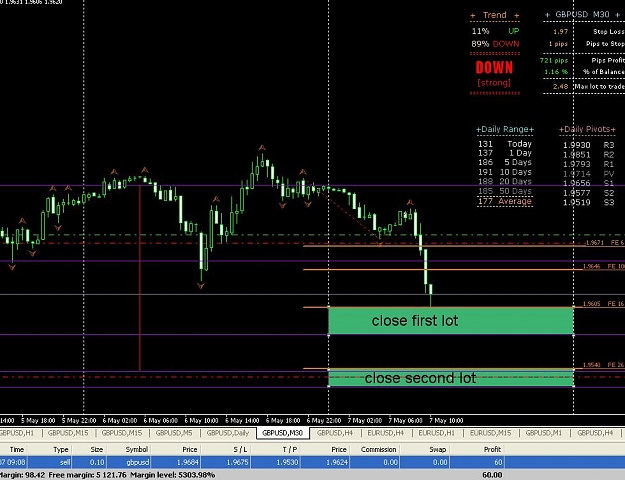Image resolution: width=625 pixels, height=480 pixels.
Task: Click the PV pivot level 1.9714
Action: pos(588,174)
